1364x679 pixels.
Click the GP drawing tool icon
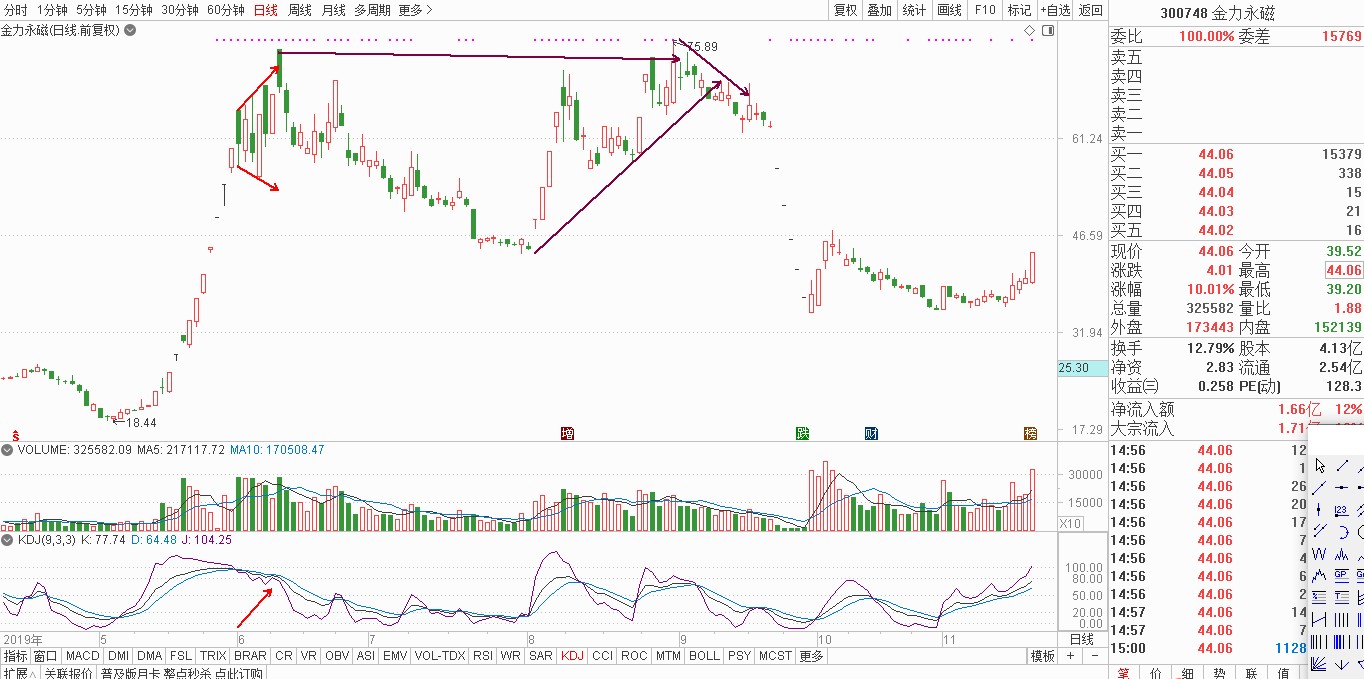(x=1342, y=575)
